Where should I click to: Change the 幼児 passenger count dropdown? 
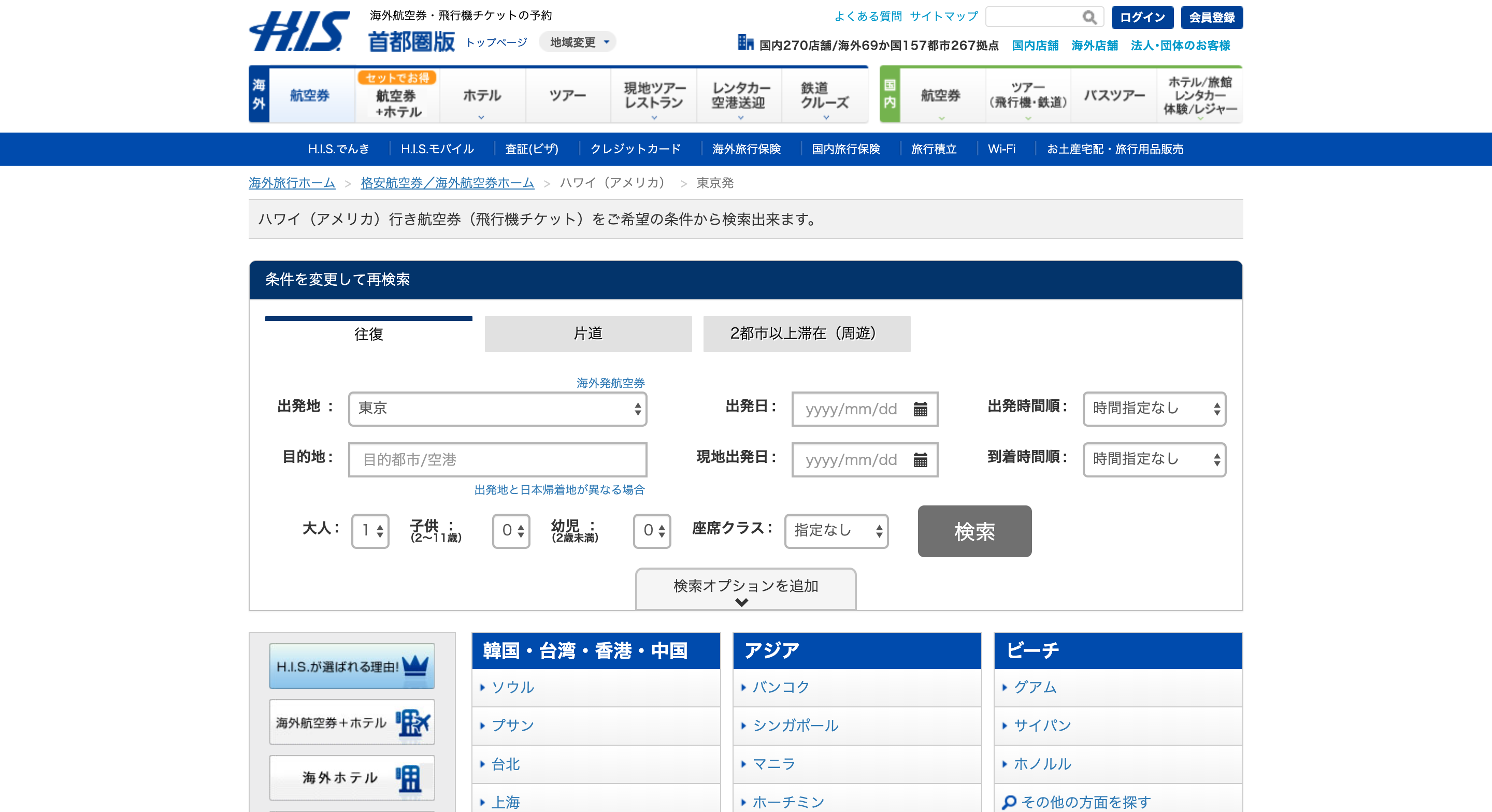click(652, 531)
